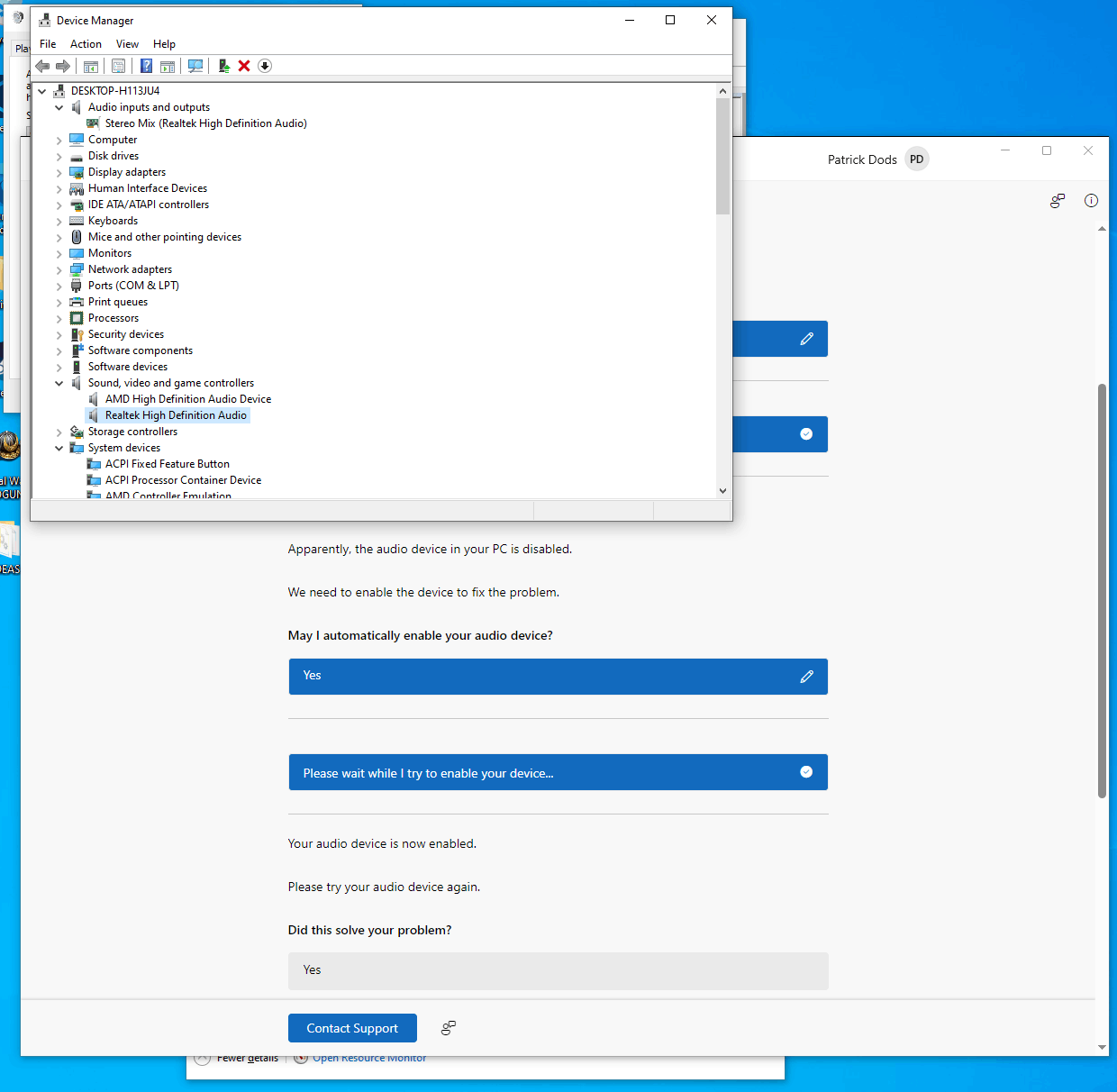Click the Keyboards category icon
This screenshot has width=1117, height=1092.
(x=77, y=221)
